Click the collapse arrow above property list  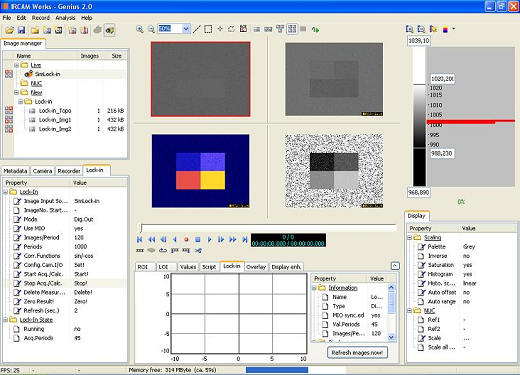tap(395, 266)
